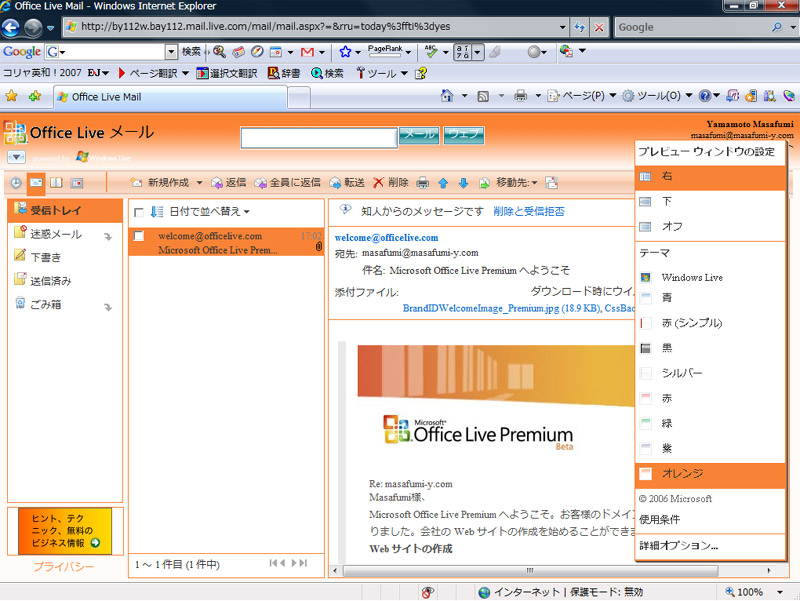Click the プライバシー link
Screen dimensions: 800x601
coord(64,566)
